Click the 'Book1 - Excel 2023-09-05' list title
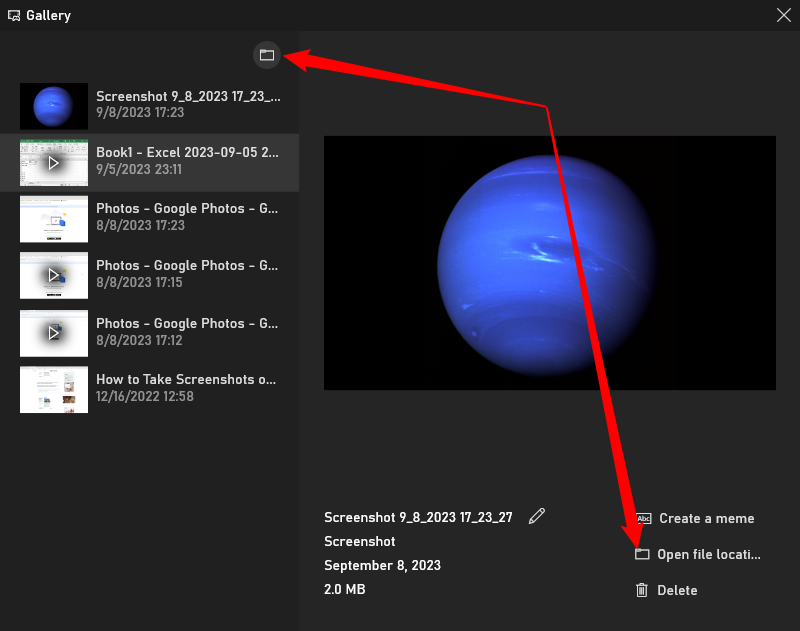800x631 pixels. pos(188,153)
